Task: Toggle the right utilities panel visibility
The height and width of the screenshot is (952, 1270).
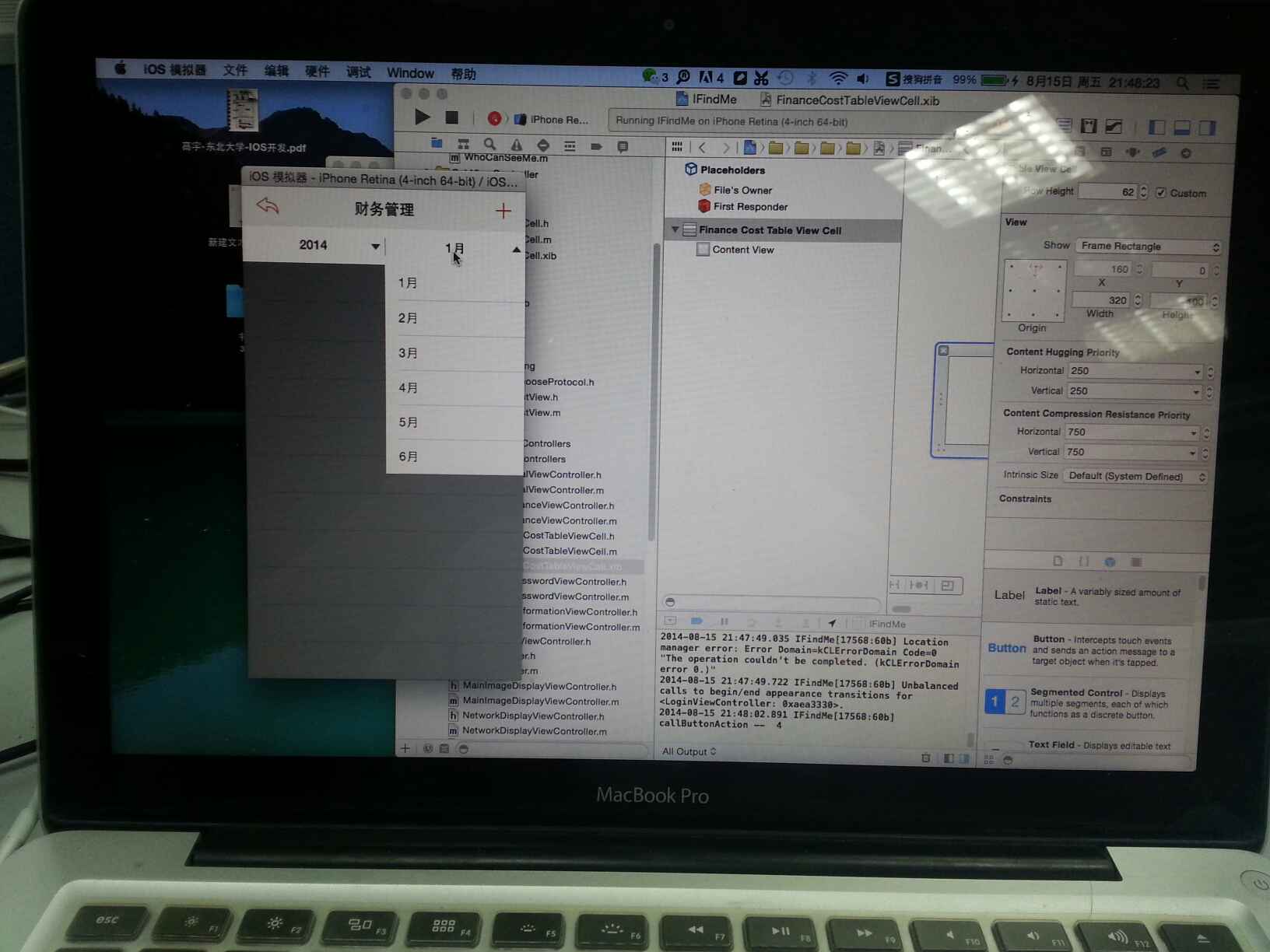Action: [x=1207, y=128]
